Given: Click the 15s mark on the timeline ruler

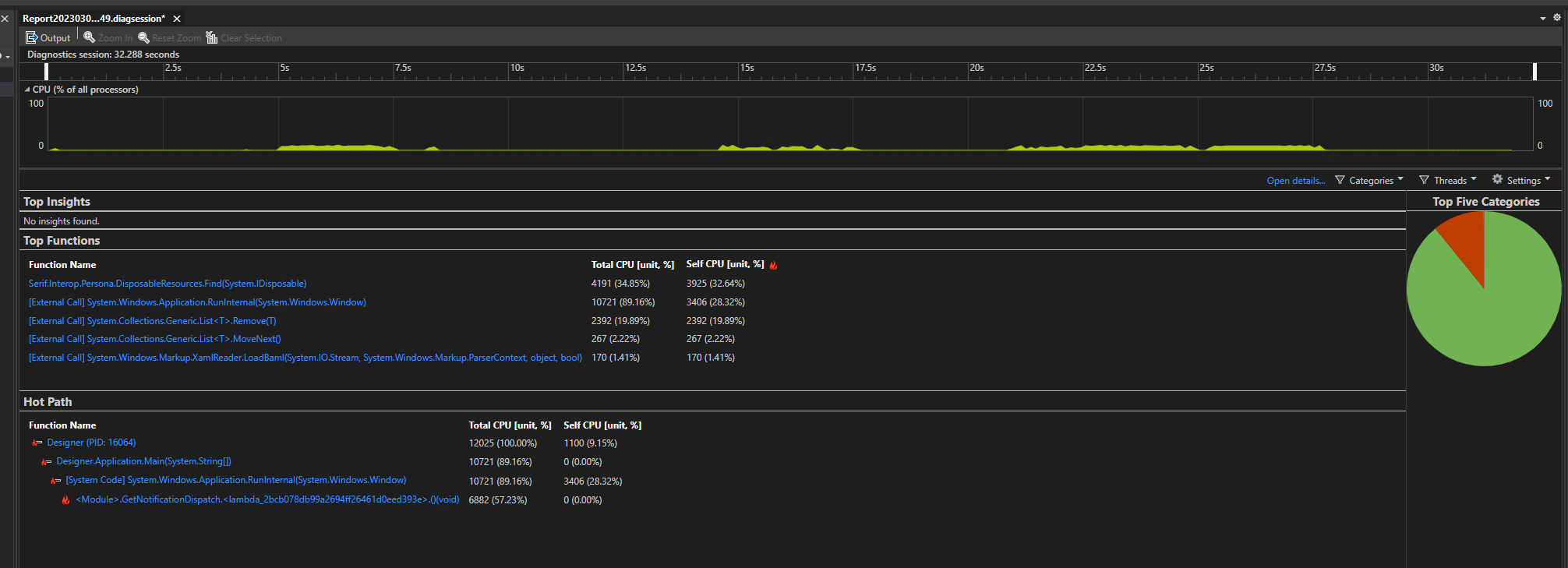Looking at the screenshot, I should click(x=747, y=68).
